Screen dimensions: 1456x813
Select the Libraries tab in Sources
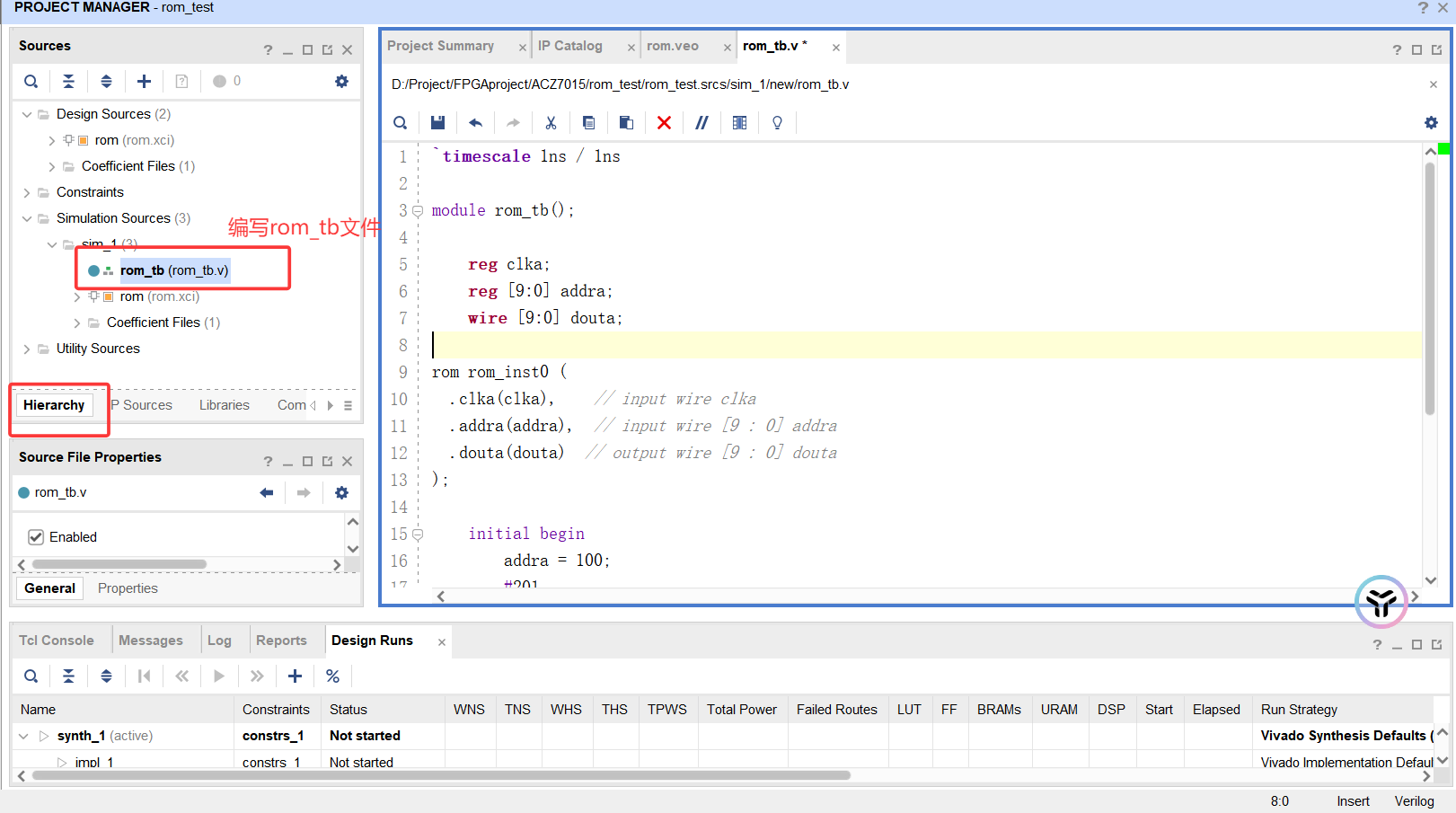(x=225, y=405)
